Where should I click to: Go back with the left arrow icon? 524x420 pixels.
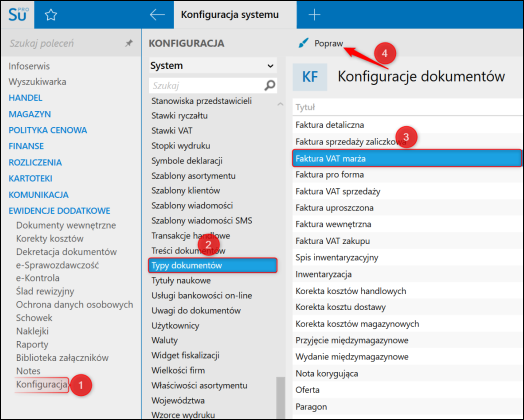coord(157,15)
